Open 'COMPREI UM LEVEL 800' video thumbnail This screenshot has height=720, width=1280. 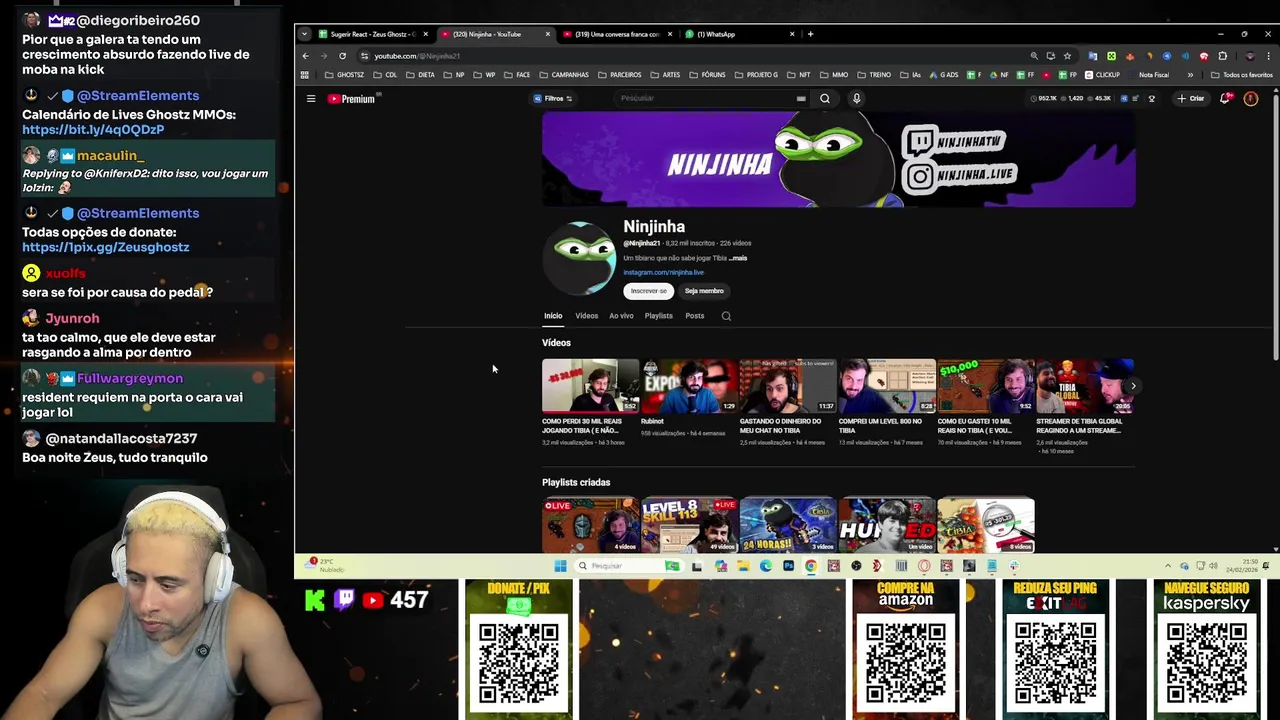[x=887, y=386]
